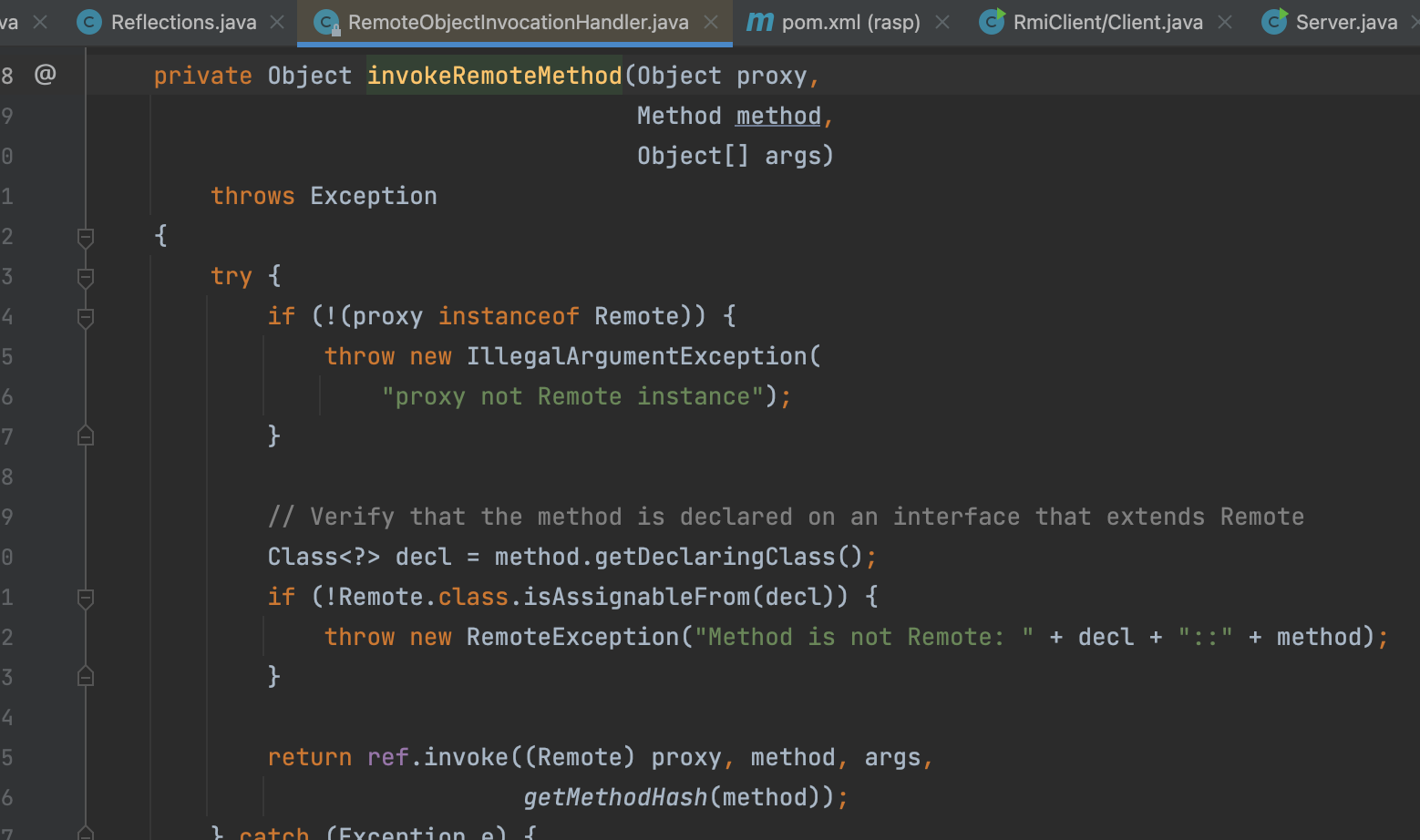
Task: Click the 'instanceof' keyword
Action: (x=509, y=316)
